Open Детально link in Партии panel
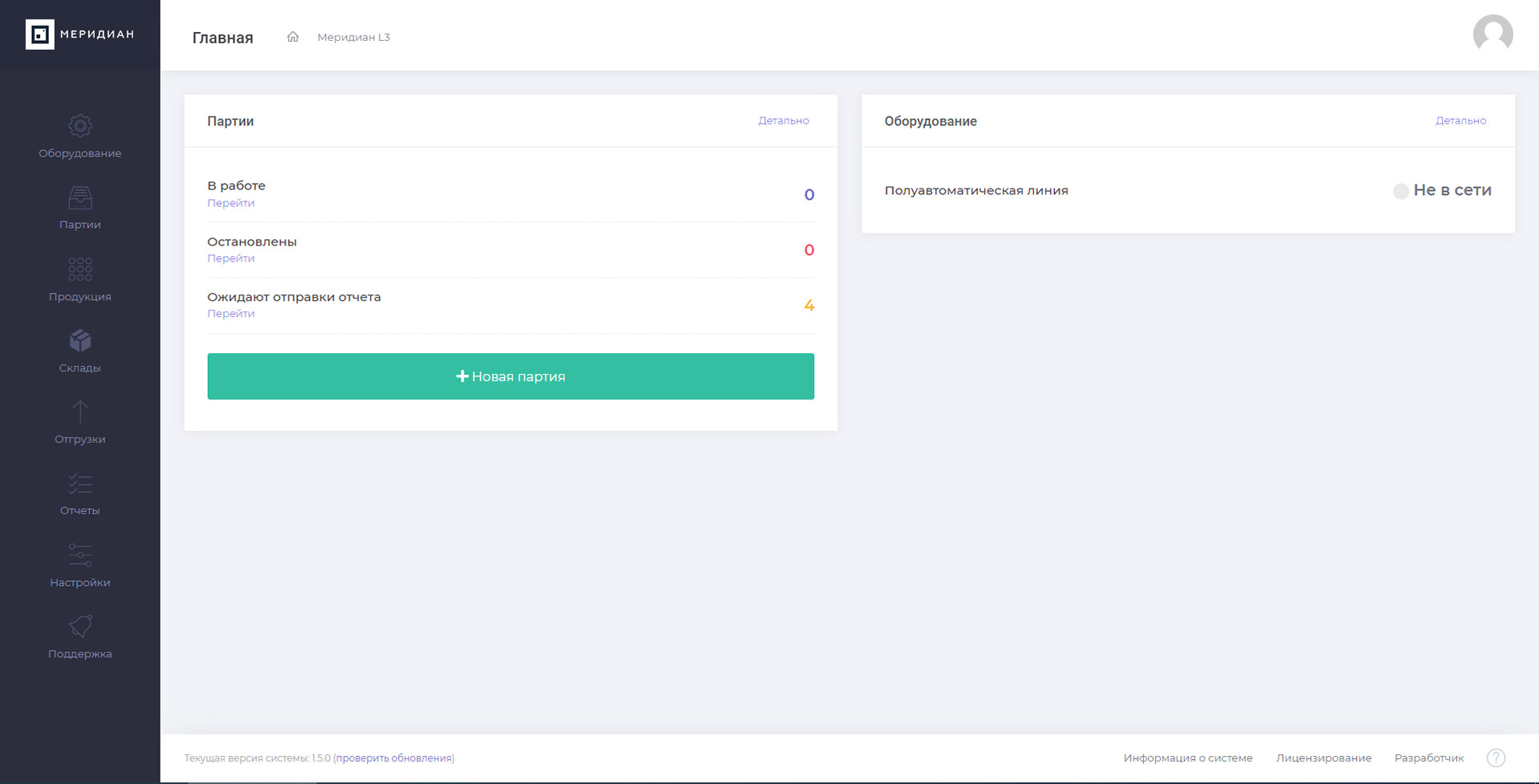The image size is (1539, 784). [x=784, y=120]
